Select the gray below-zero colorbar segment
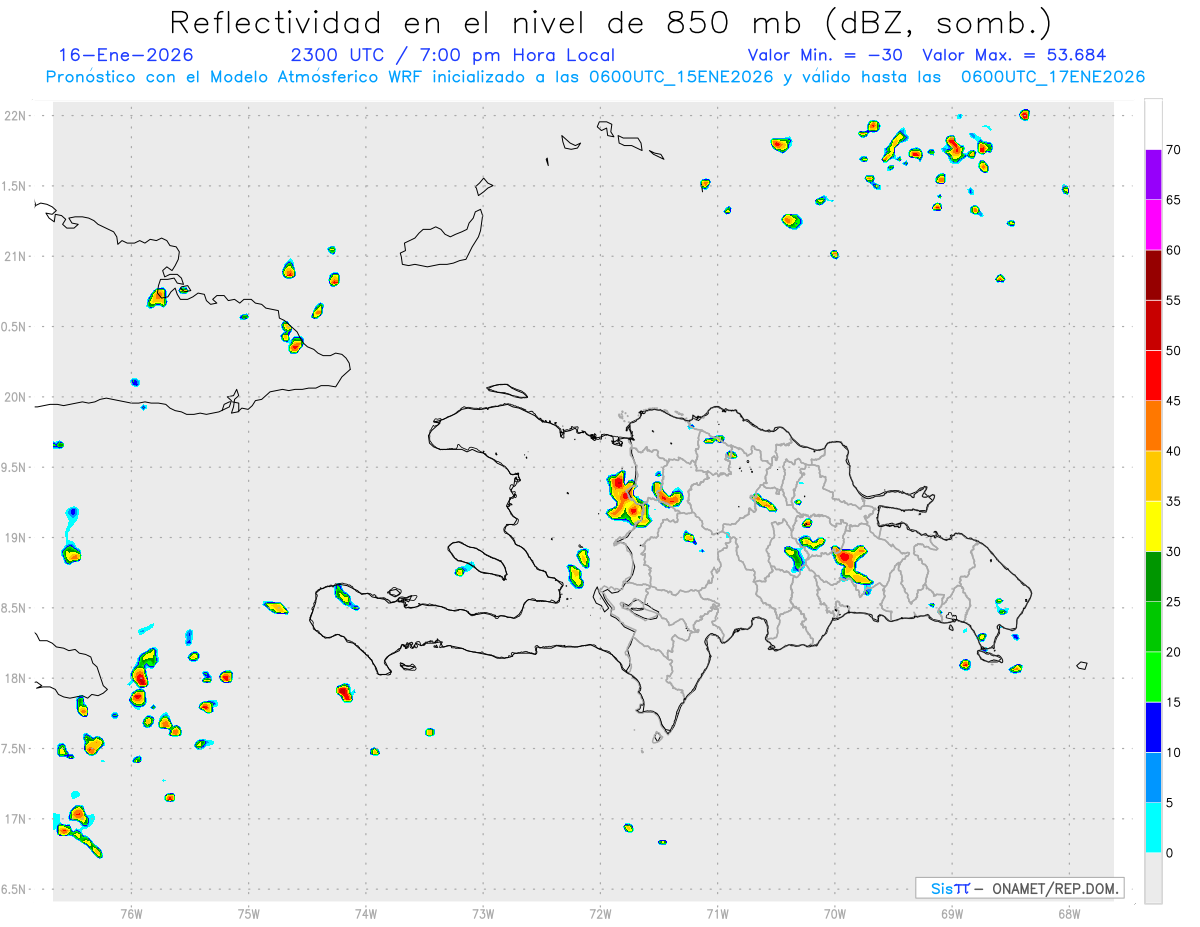Viewport: 1200px width, 927px height. tap(1153, 877)
